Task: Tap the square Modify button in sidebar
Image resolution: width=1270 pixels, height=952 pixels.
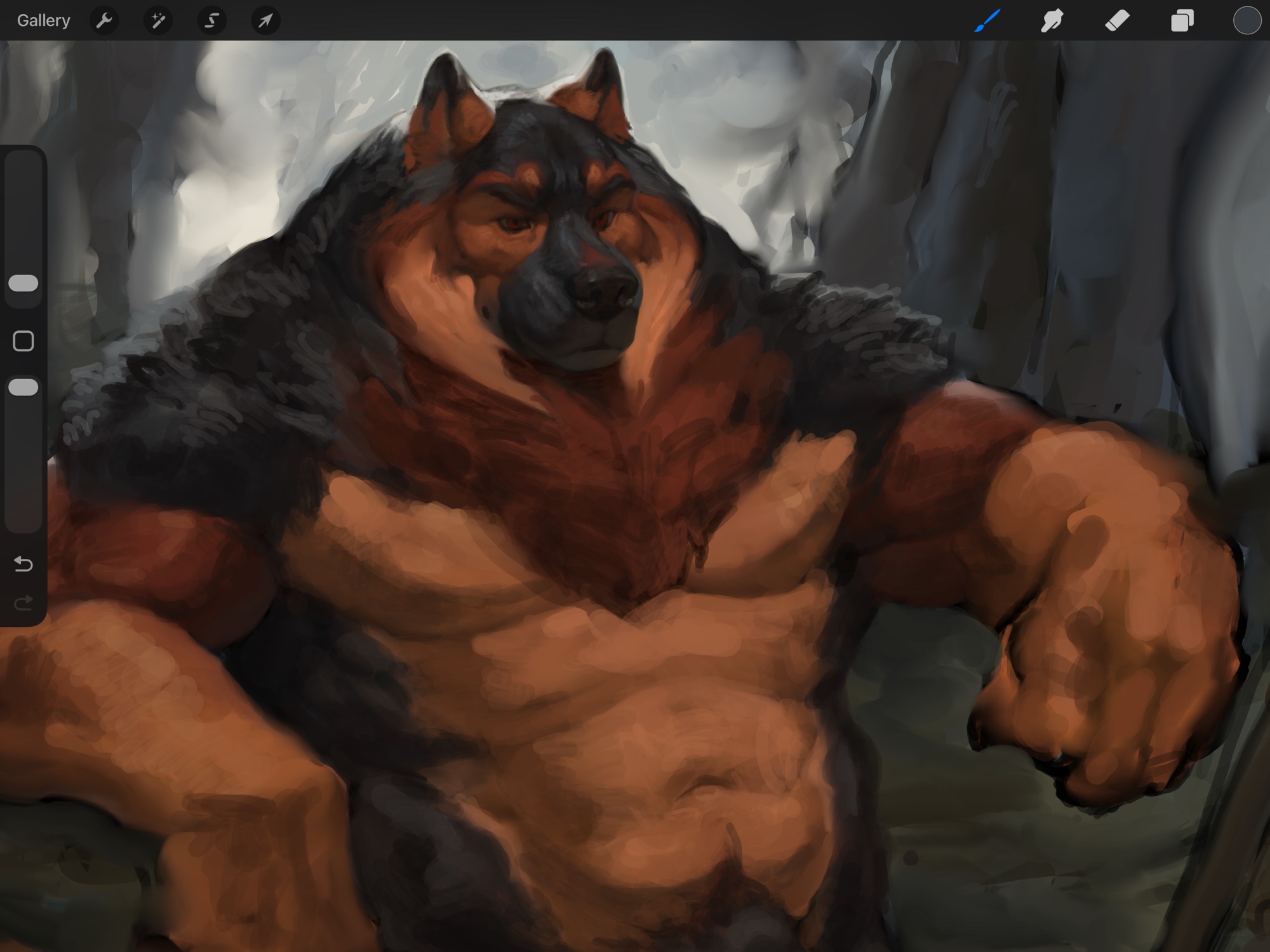Action: [23, 341]
